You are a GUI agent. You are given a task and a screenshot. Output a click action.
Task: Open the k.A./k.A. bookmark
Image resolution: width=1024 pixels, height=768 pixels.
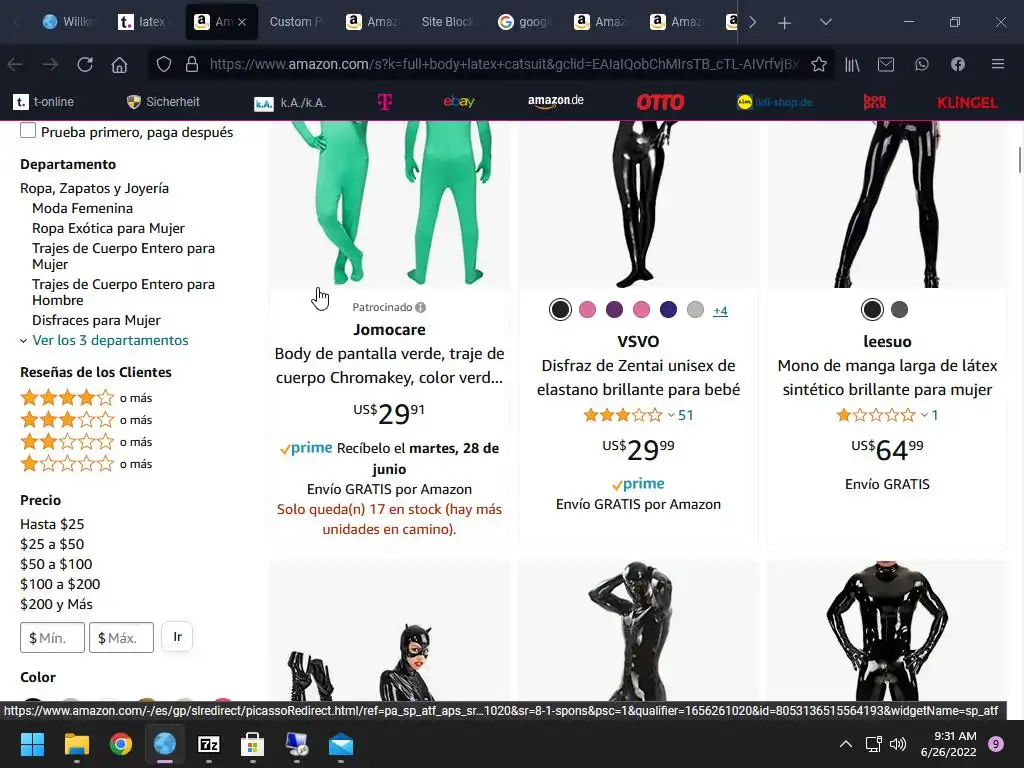290,103
